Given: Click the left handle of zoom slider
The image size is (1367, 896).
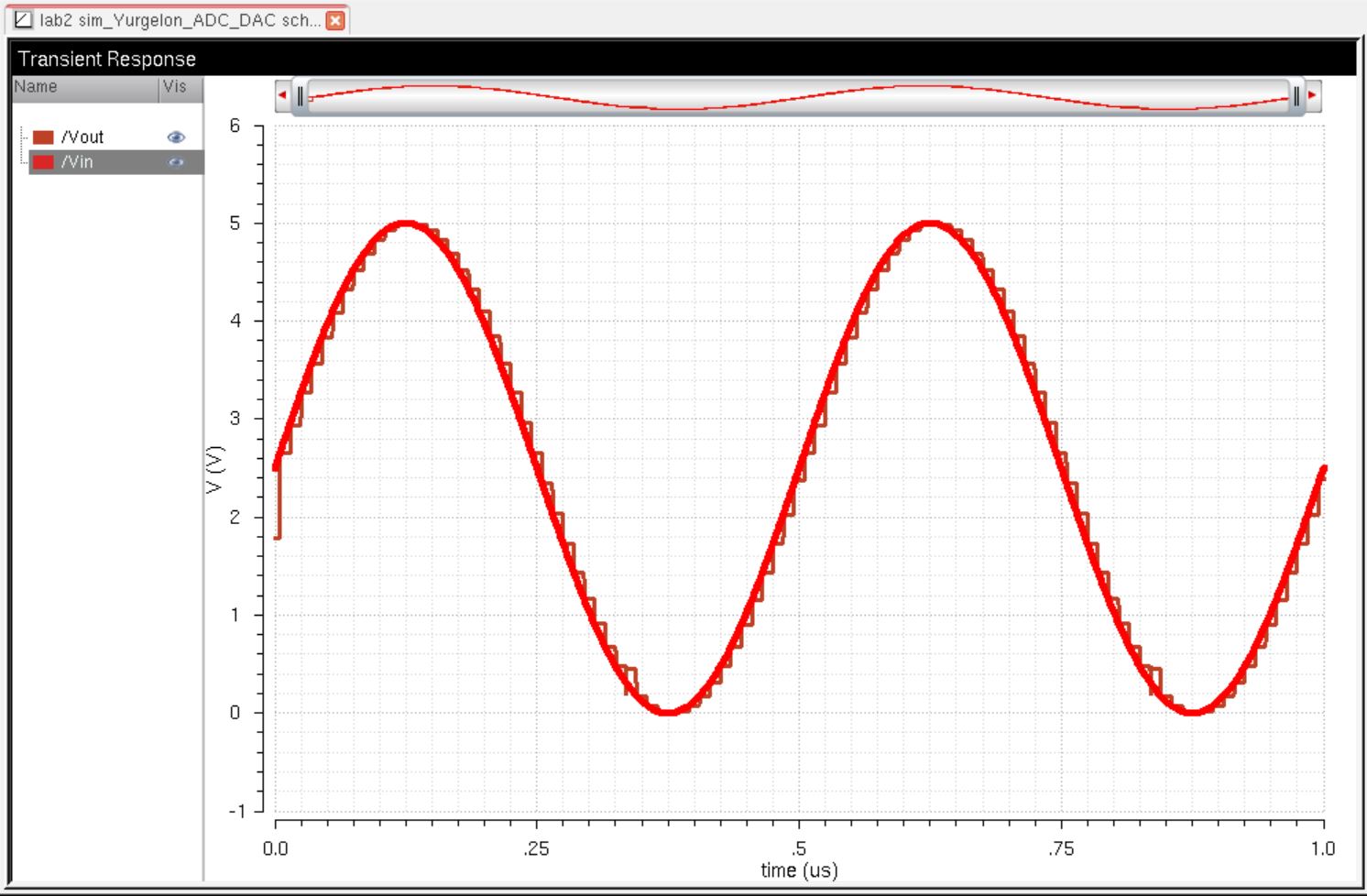Looking at the screenshot, I should pos(301,95).
